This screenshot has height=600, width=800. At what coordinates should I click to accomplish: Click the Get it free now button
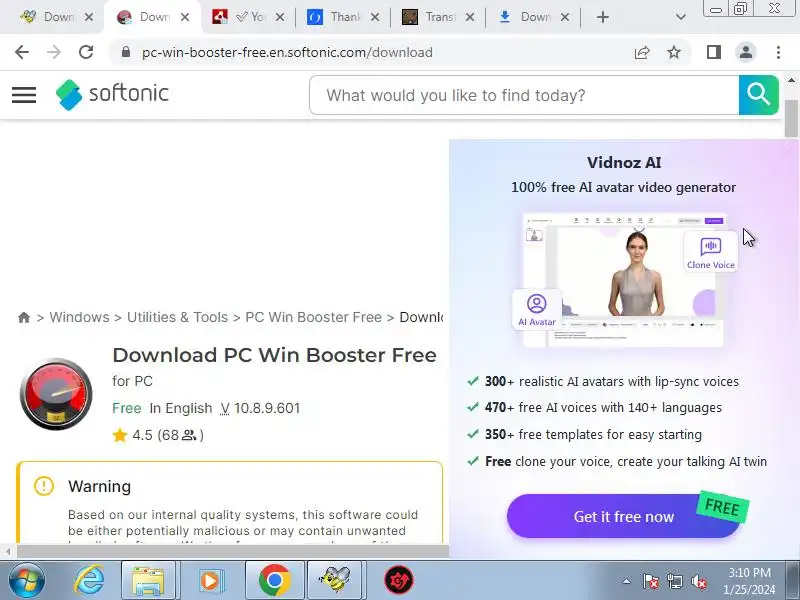point(623,516)
